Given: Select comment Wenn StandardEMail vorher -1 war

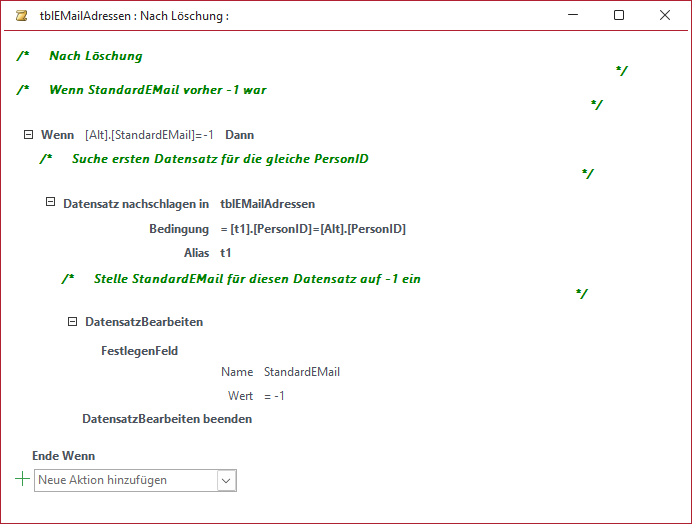Looking at the screenshot, I should (x=157, y=90).
